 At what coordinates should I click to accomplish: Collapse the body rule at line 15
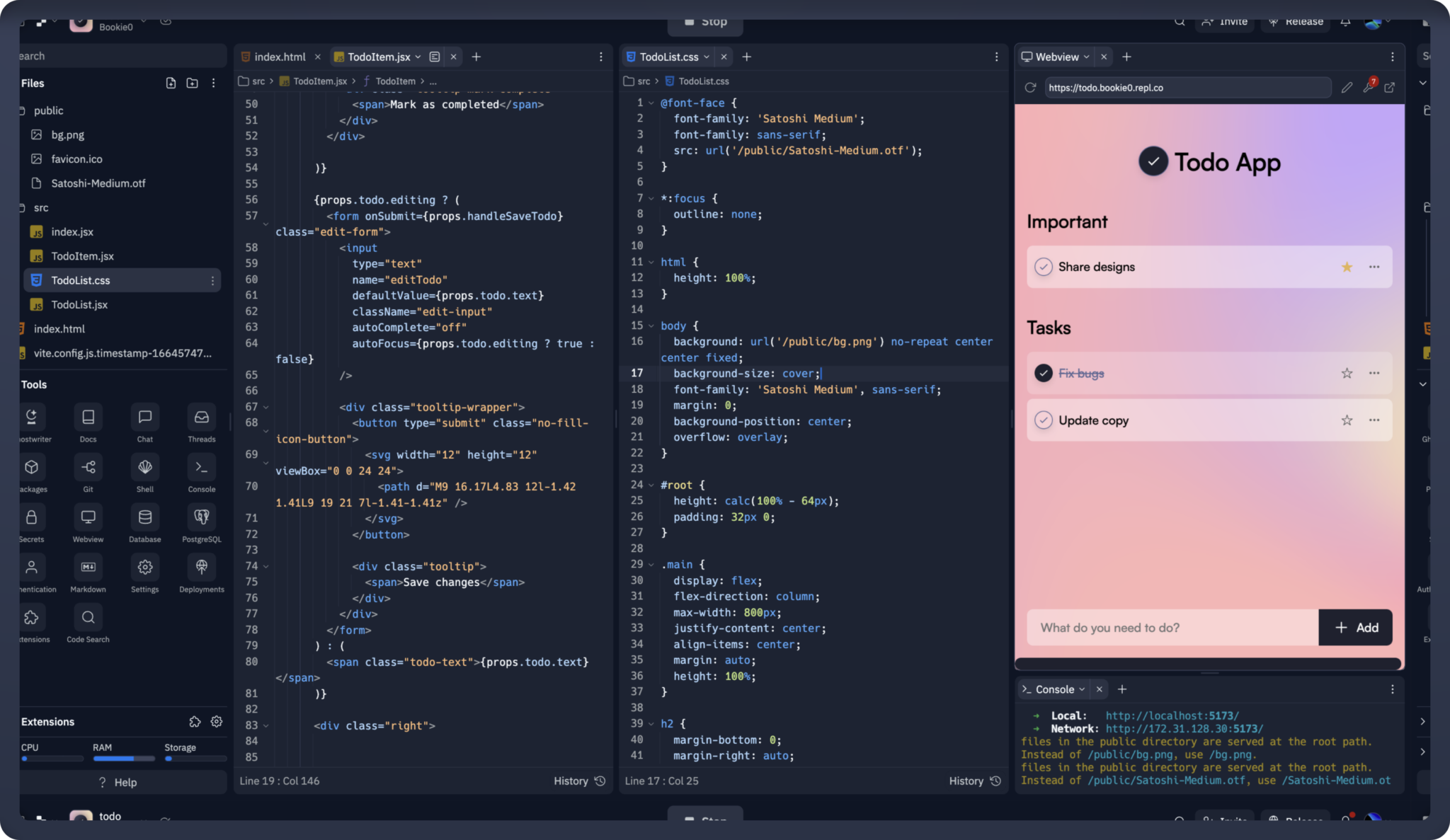point(651,326)
